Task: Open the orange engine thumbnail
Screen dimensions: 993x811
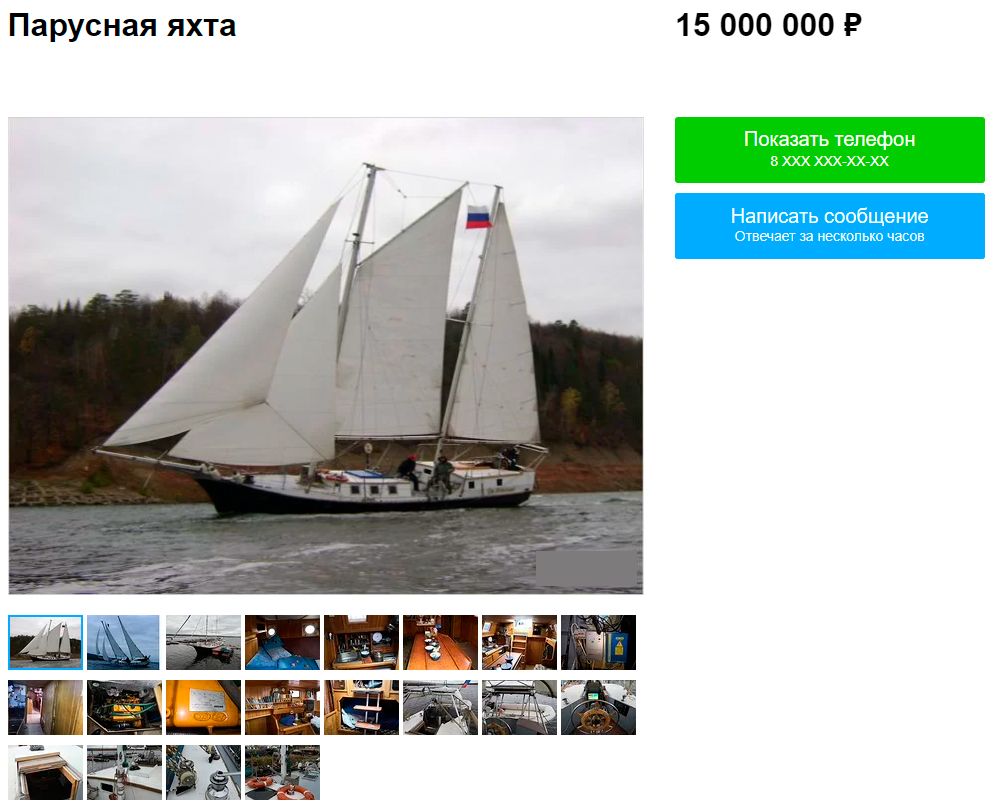Action: (124, 707)
